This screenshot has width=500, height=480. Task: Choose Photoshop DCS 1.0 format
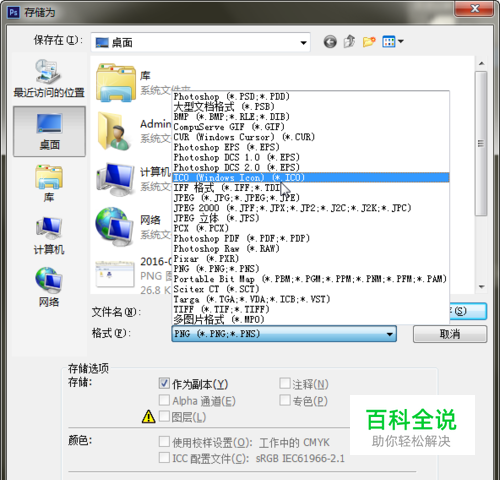(311, 157)
